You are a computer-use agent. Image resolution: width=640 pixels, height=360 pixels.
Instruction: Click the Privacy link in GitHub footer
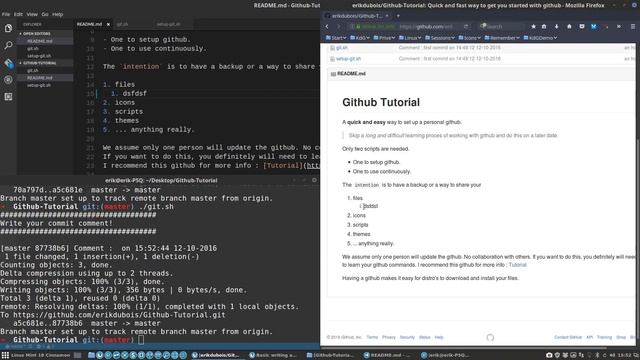pos(389,338)
